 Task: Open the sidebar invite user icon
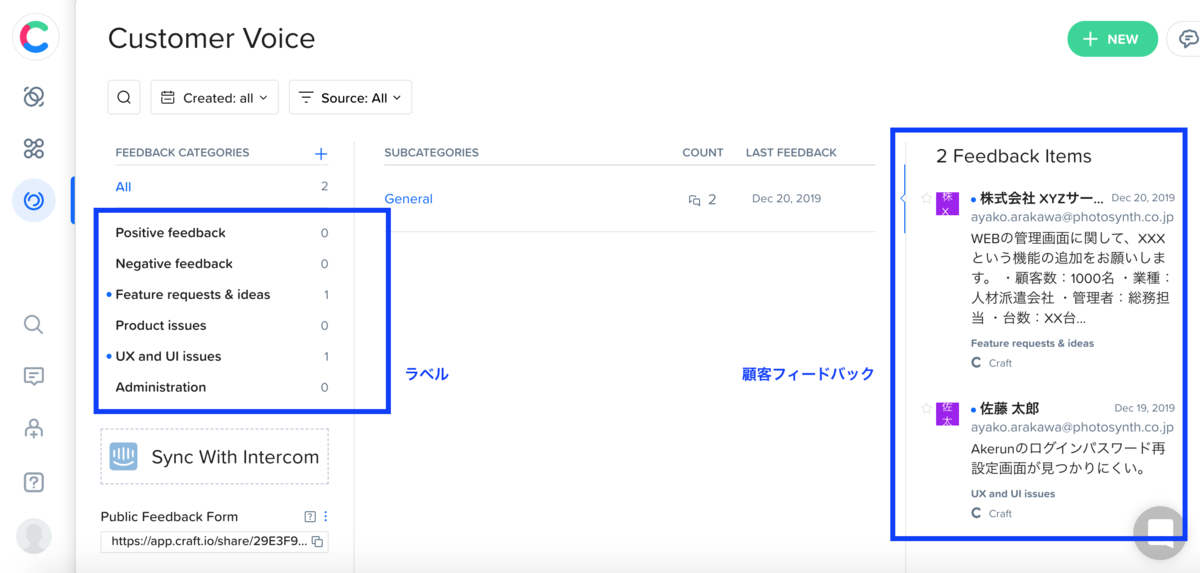click(33, 428)
